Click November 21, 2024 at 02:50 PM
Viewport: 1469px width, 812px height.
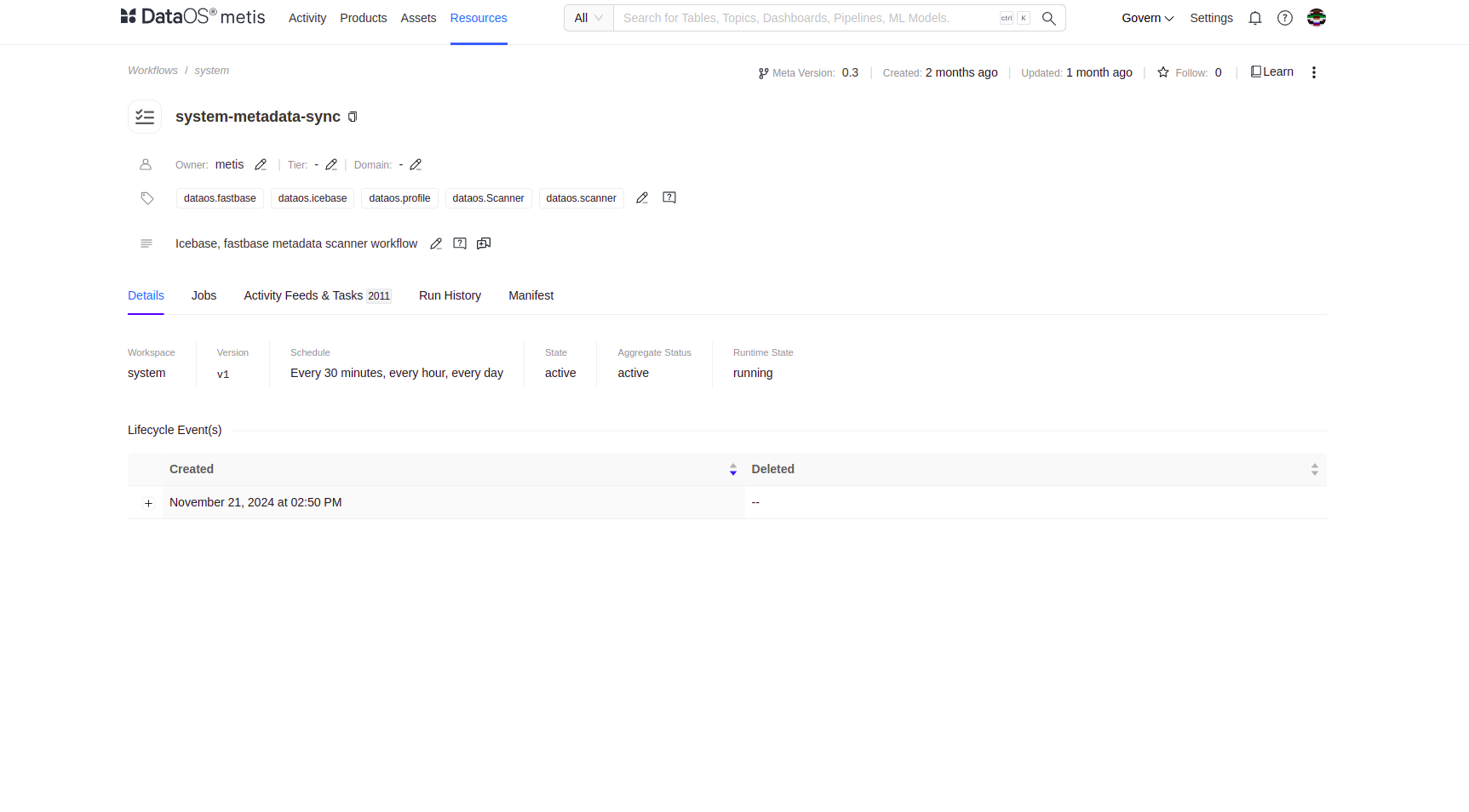(x=255, y=503)
